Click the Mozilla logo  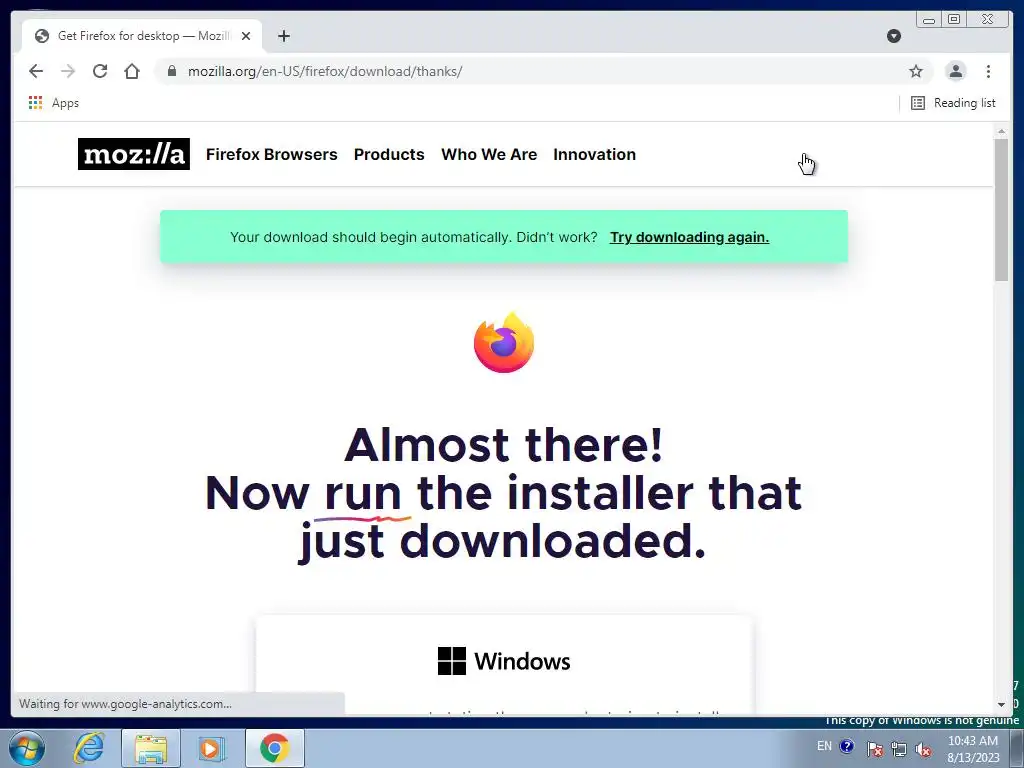pyautogui.click(x=134, y=154)
